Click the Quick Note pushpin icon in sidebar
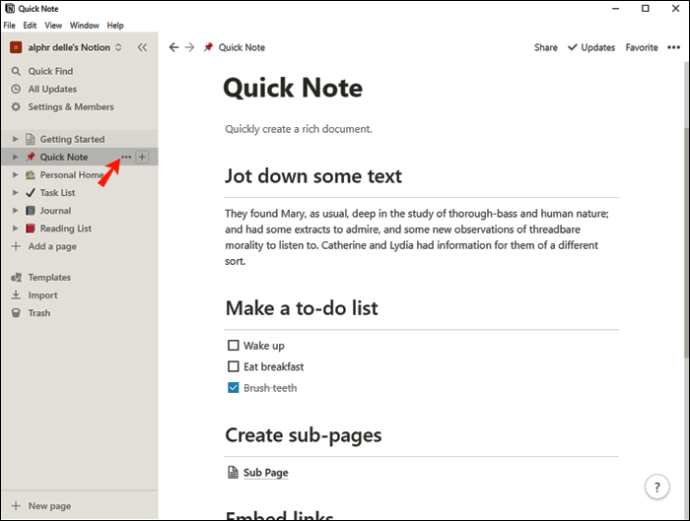The width and height of the screenshot is (690, 521). [30, 157]
